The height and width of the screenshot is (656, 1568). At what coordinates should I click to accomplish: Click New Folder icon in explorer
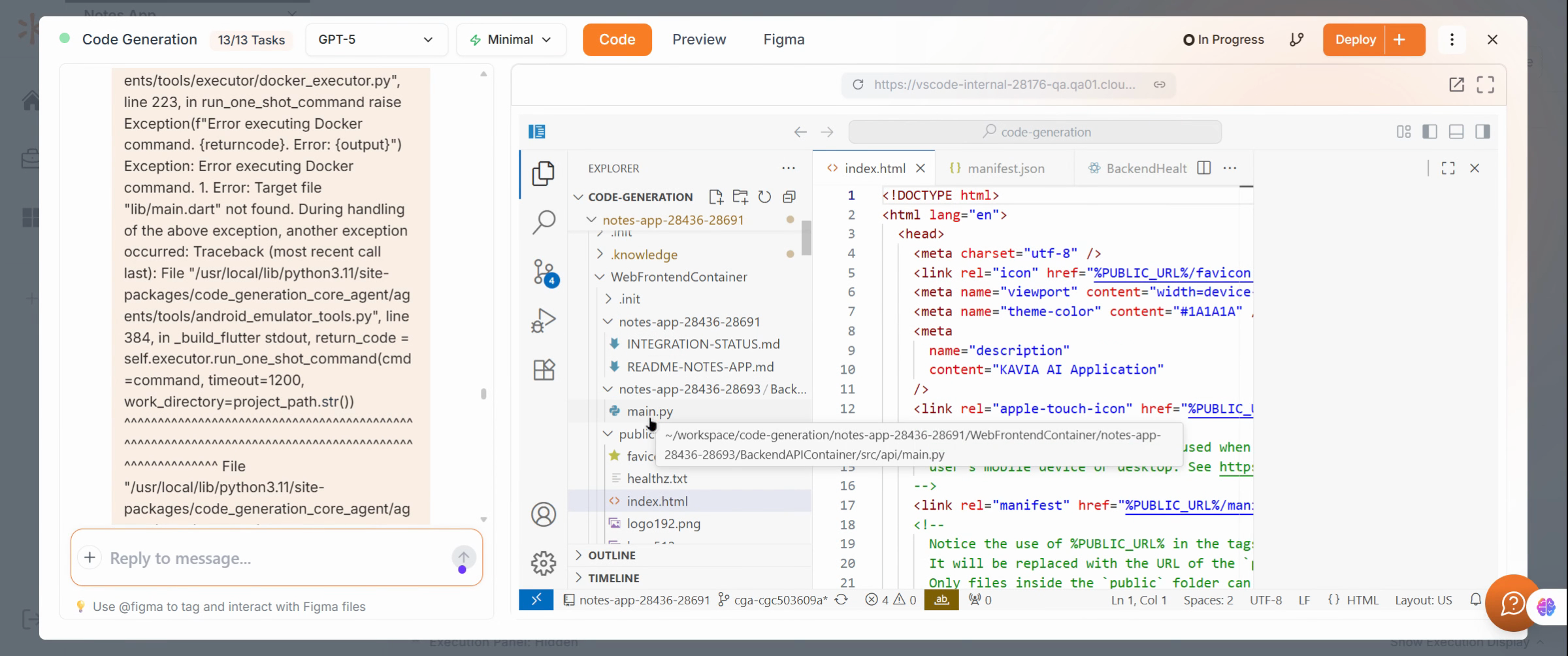pyautogui.click(x=740, y=197)
